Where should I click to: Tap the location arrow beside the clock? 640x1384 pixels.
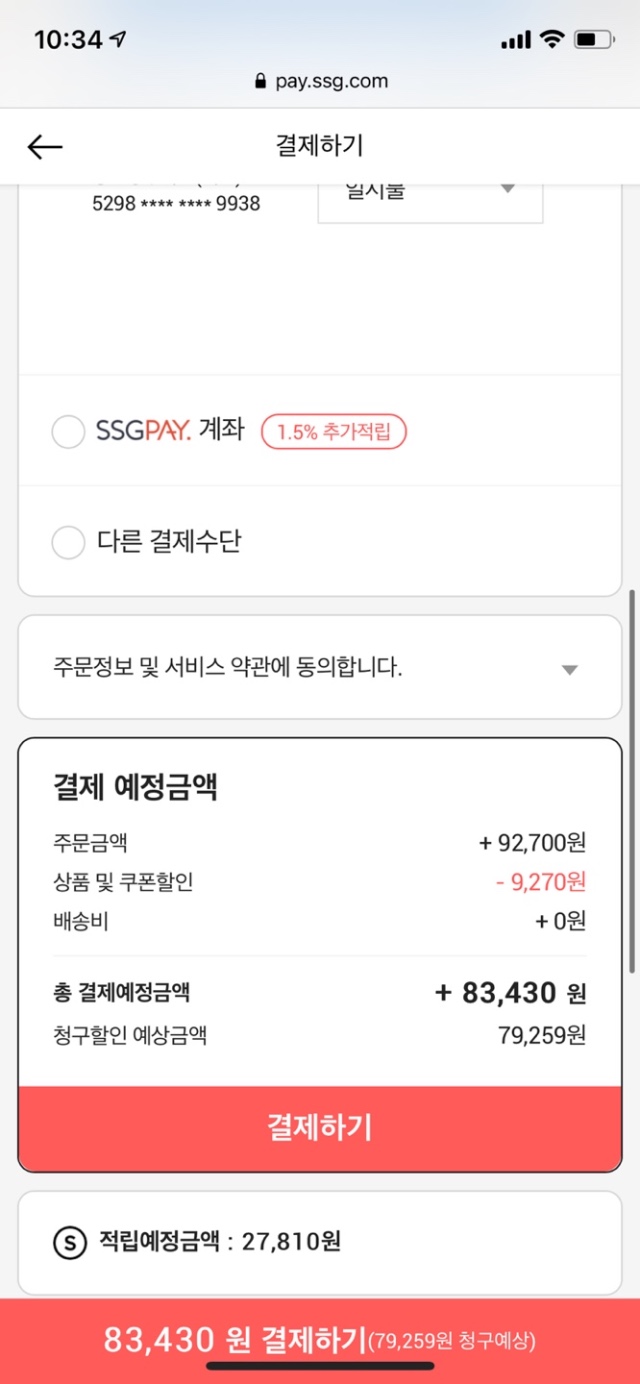click(x=119, y=39)
